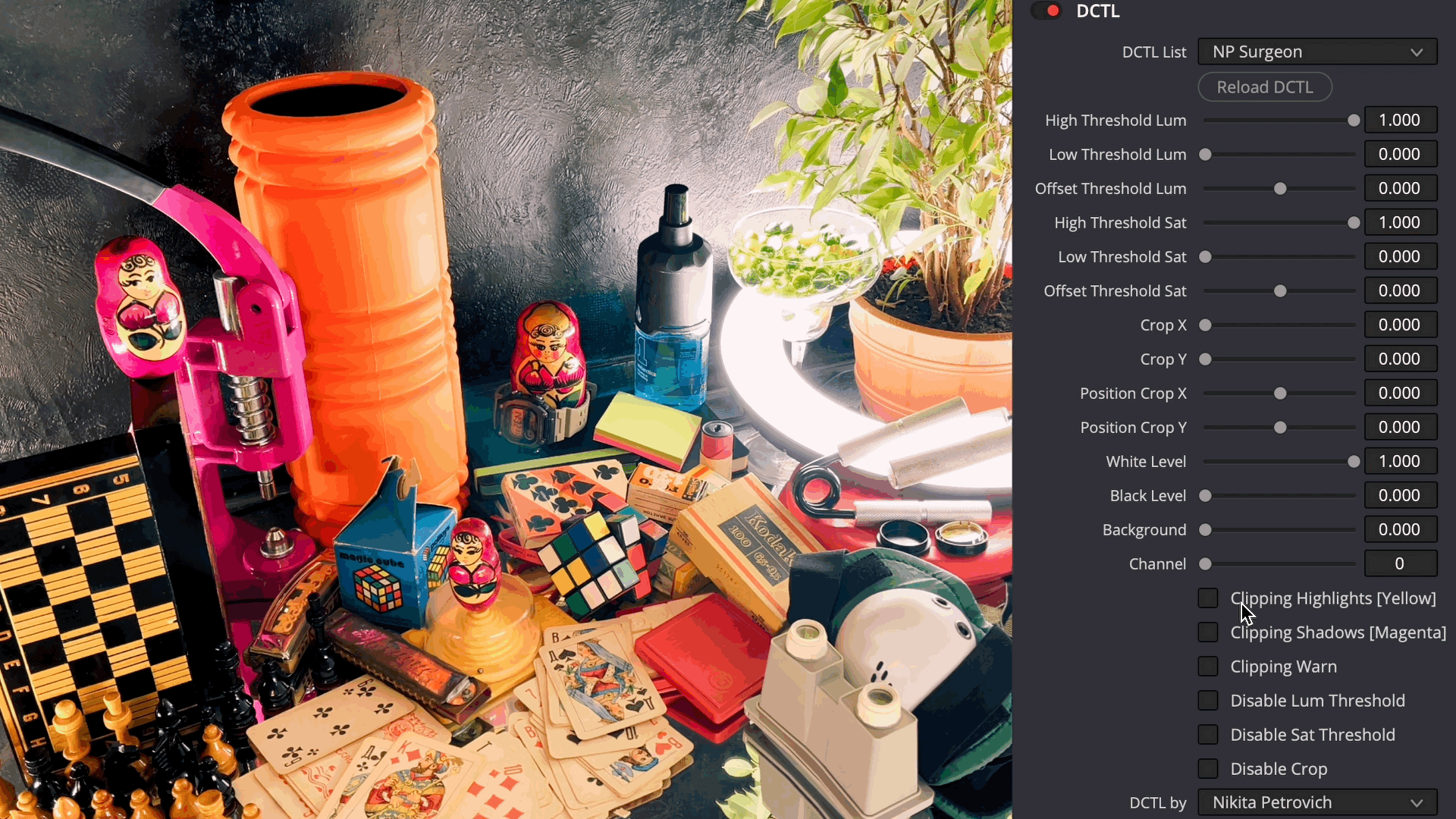This screenshot has height=819, width=1456.
Task: Enable Clipping Warn checkbox
Action: (1209, 666)
